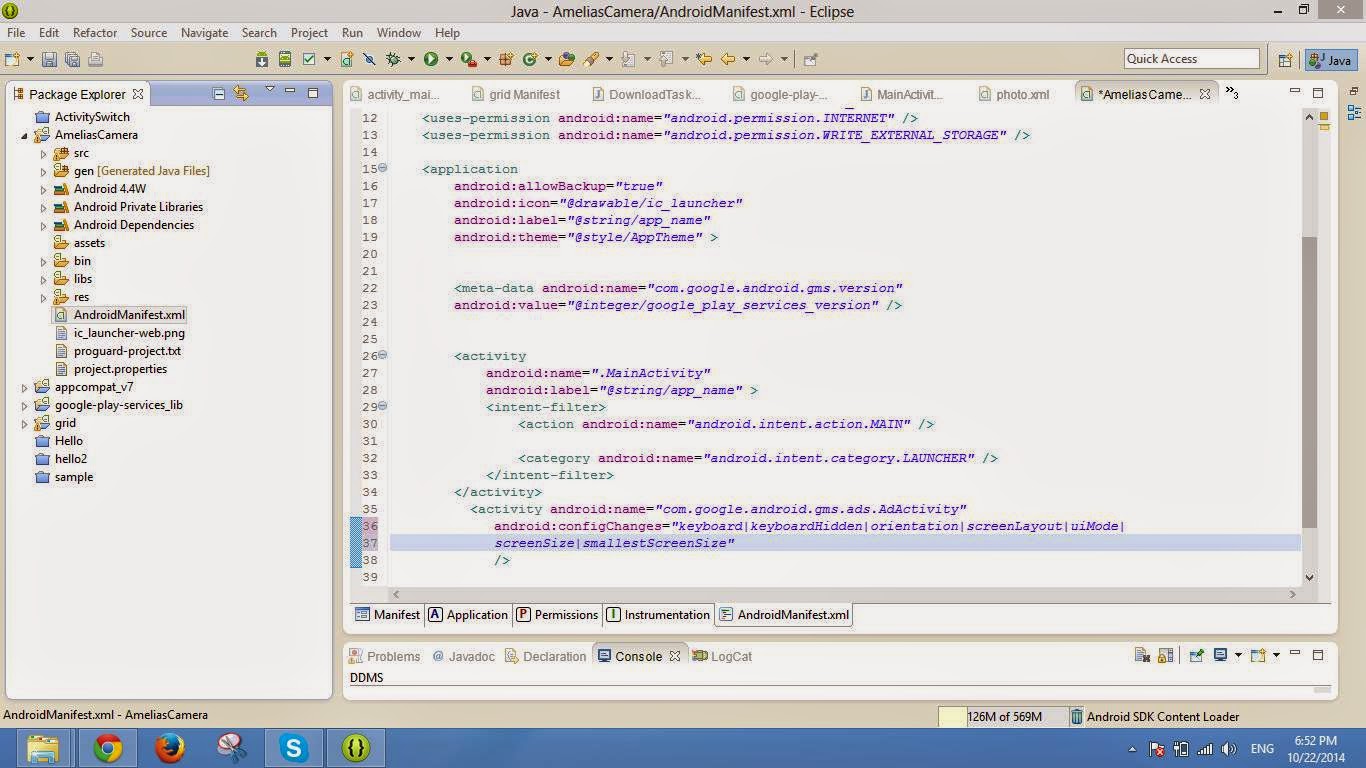Click the Open Console icon
The width and height of the screenshot is (1366, 768).
tap(1258, 656)
